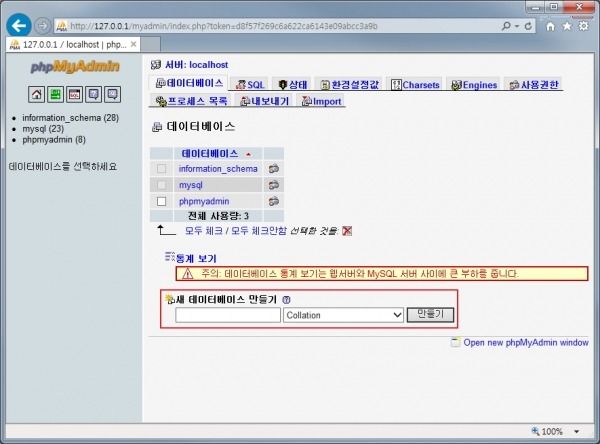The width and height of the screenshot is (600, 444).
Task: Click the new database name input field
Action: [x=228, y=315]
